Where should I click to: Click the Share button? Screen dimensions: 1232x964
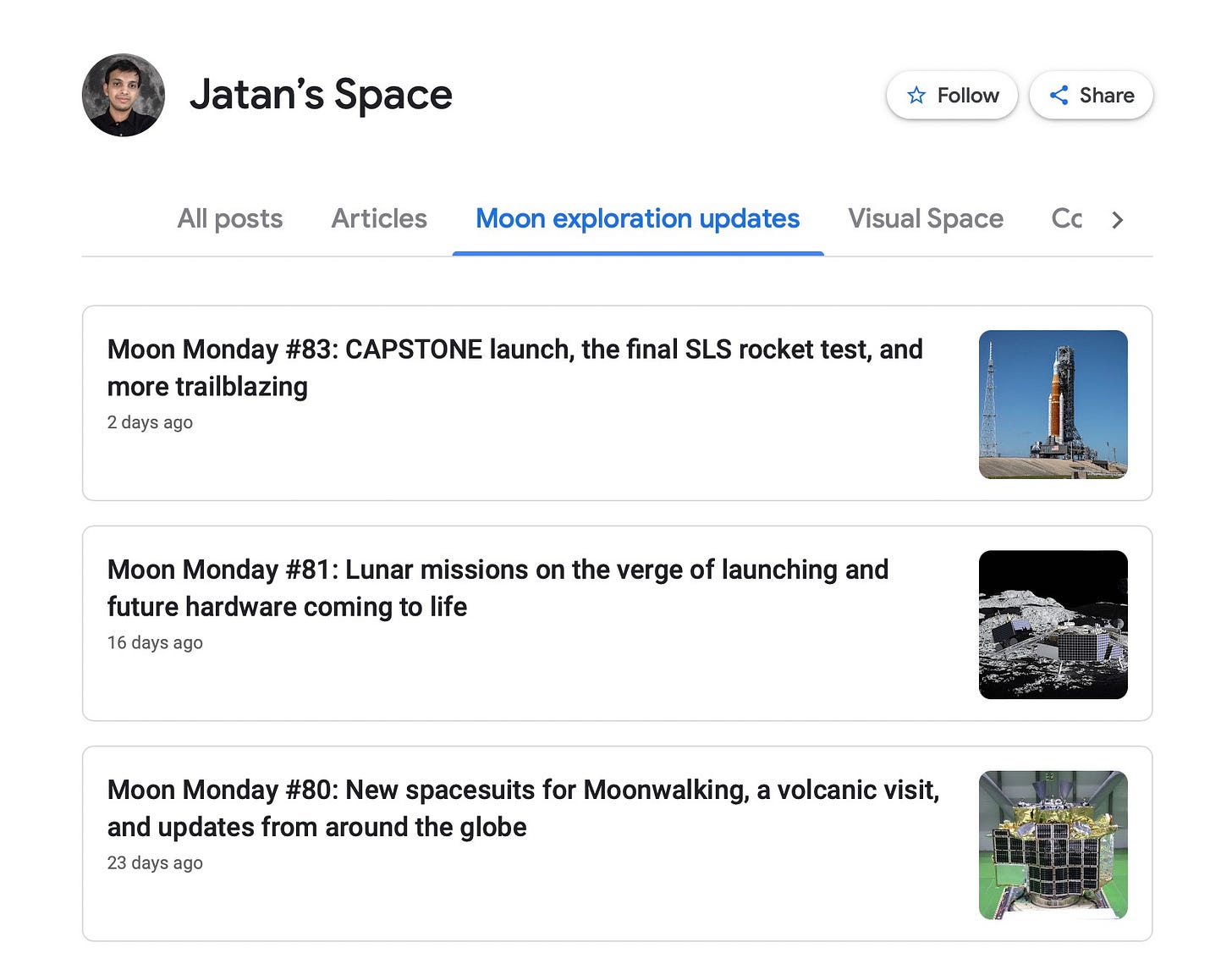pyautogui.click(x=1092, y=96)
